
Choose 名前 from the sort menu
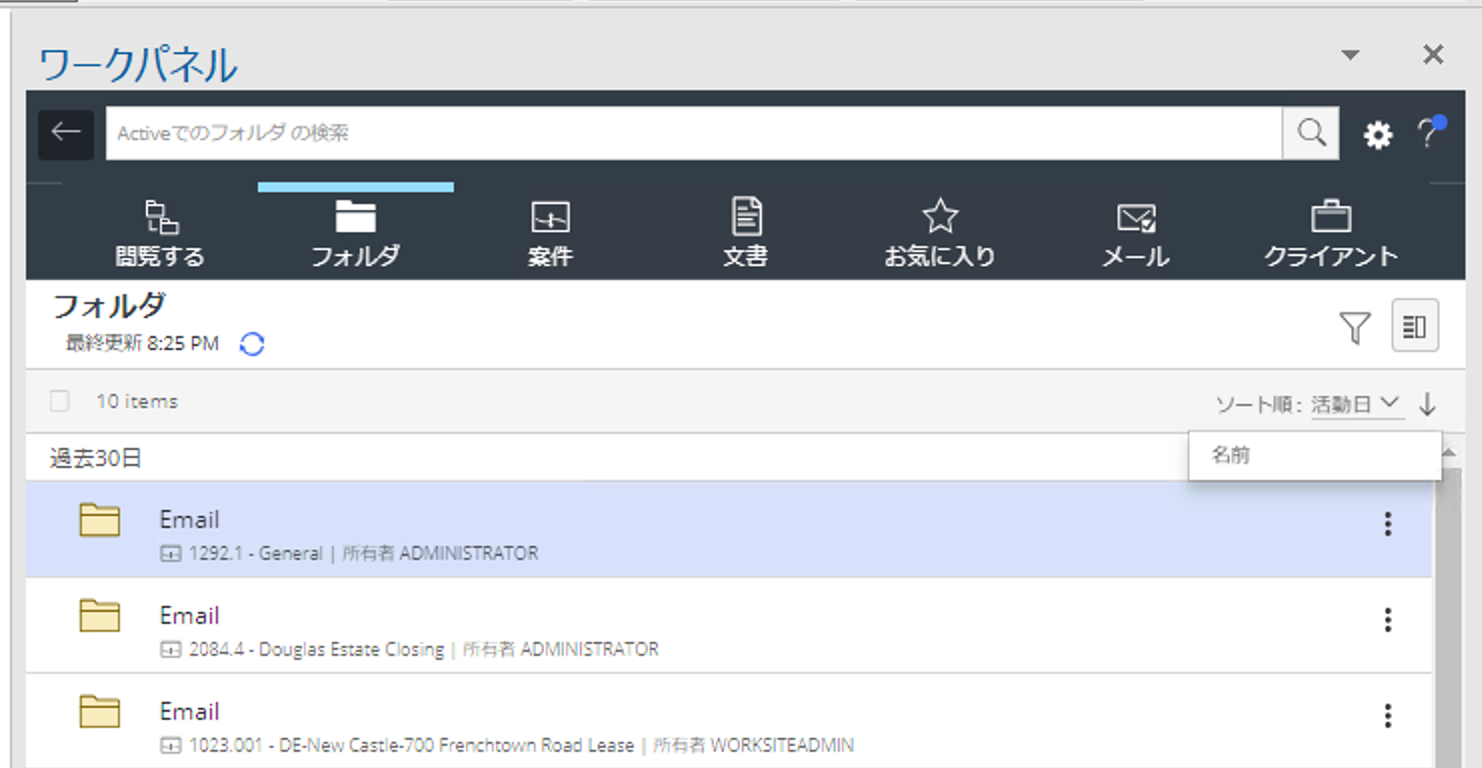tap(1231, 455)
